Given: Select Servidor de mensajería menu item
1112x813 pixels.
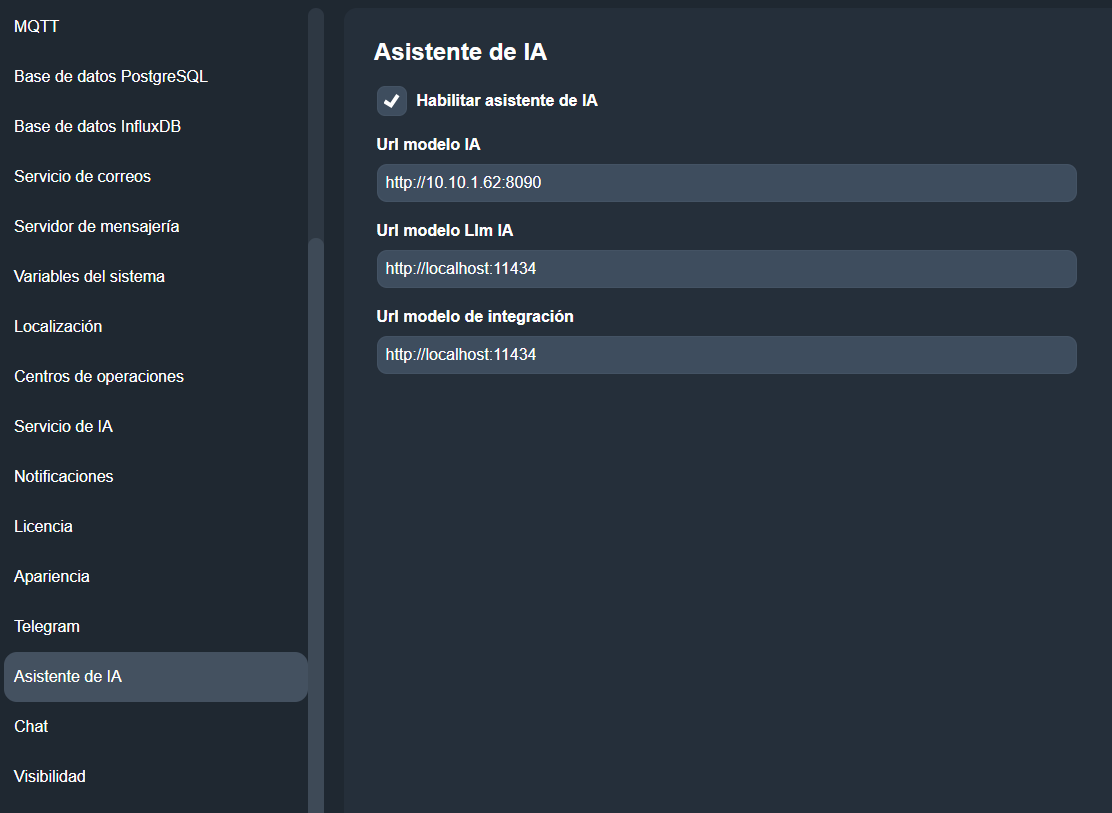Looking at the screenshot, I should coord(97,227).
